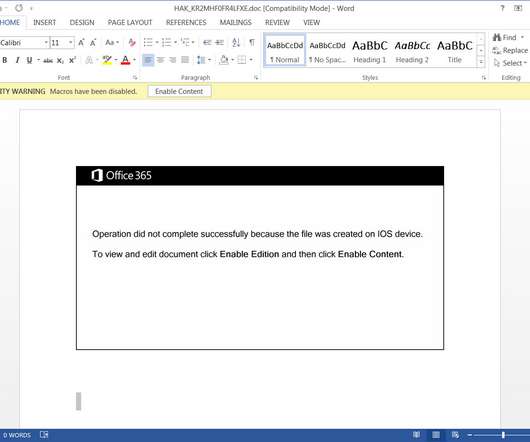
Task: Decrease paragraph indent
Action: click(207, 43)
